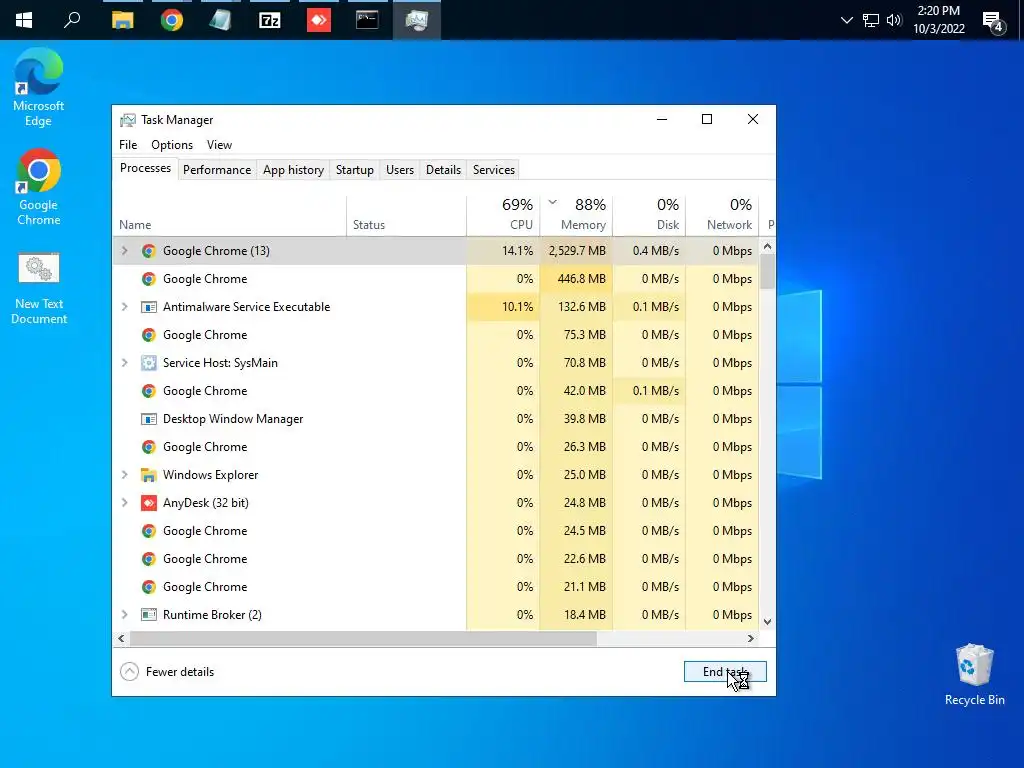Switch to the Users tab
Image resolution: width=1024 pixels, height=768 pixels.
click(x=400, y=170)
